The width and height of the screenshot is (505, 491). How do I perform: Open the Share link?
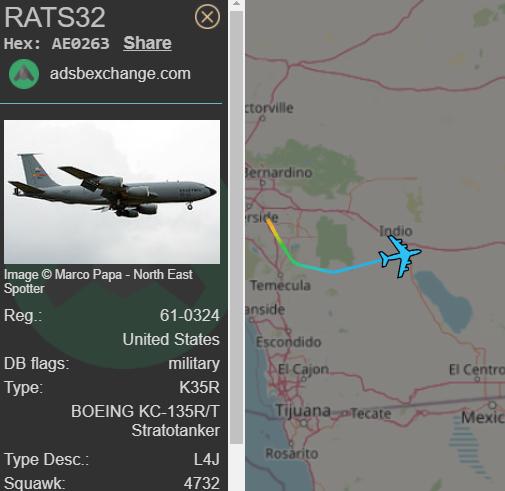click(x=147, y=43)
